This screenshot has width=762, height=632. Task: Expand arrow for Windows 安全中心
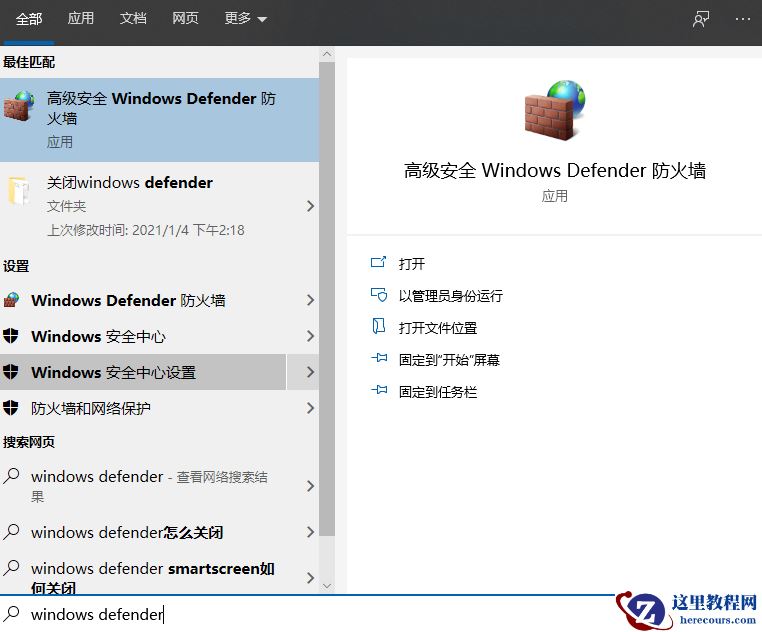[310, 336]
